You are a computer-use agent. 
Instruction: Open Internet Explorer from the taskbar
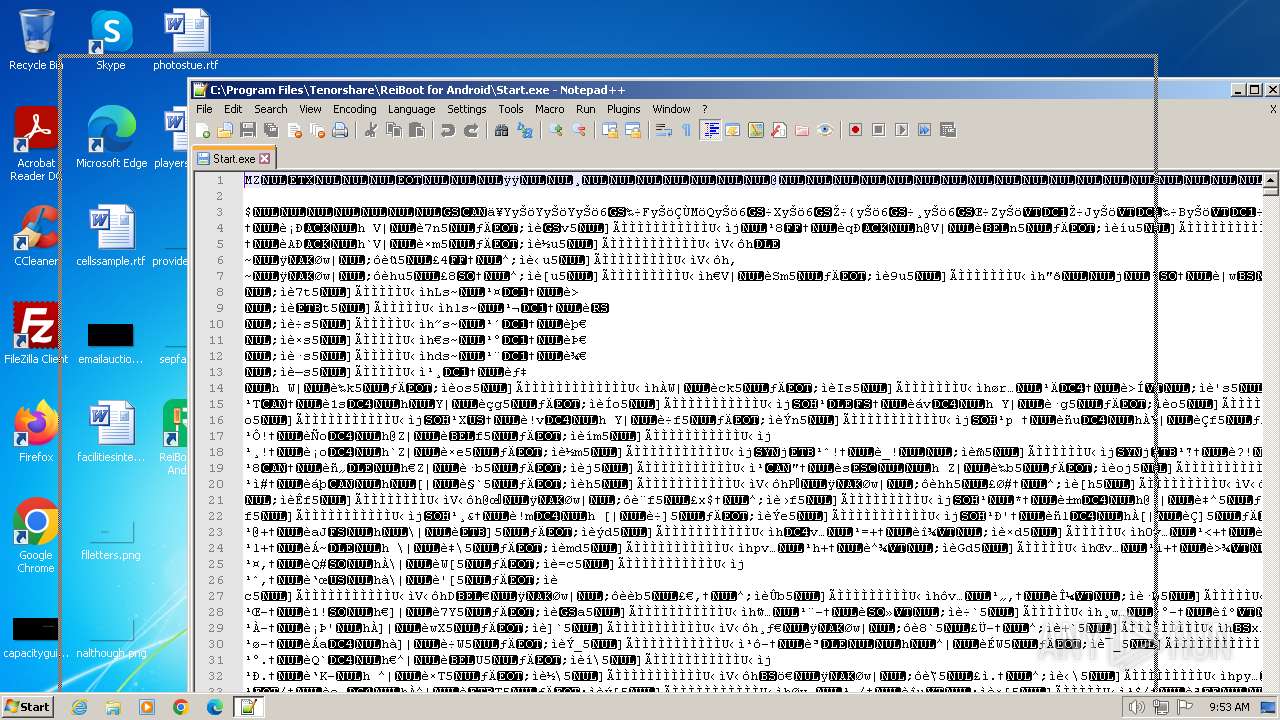79,707
